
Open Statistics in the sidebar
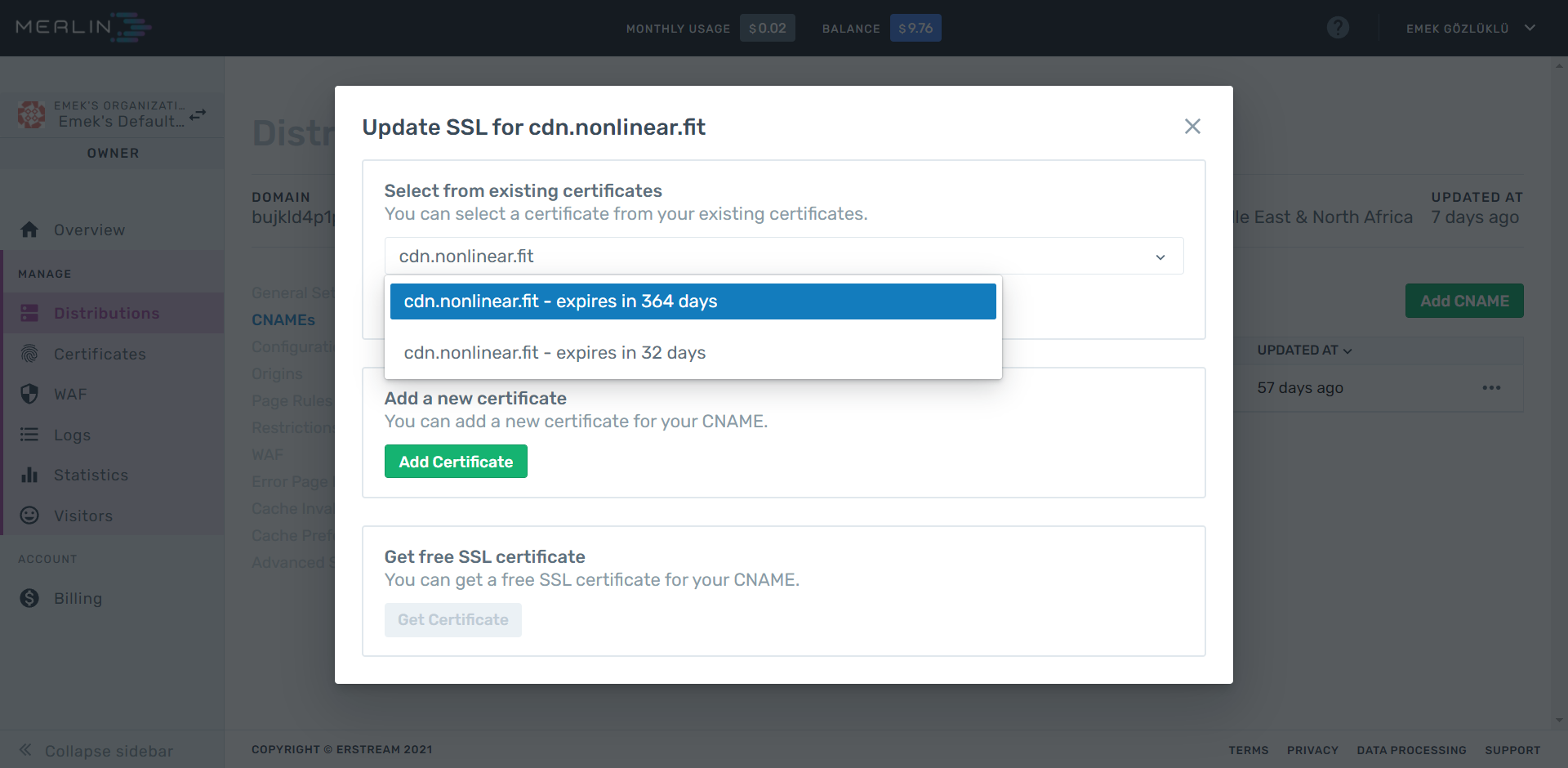pyautogui.click(x=91, y=476)
